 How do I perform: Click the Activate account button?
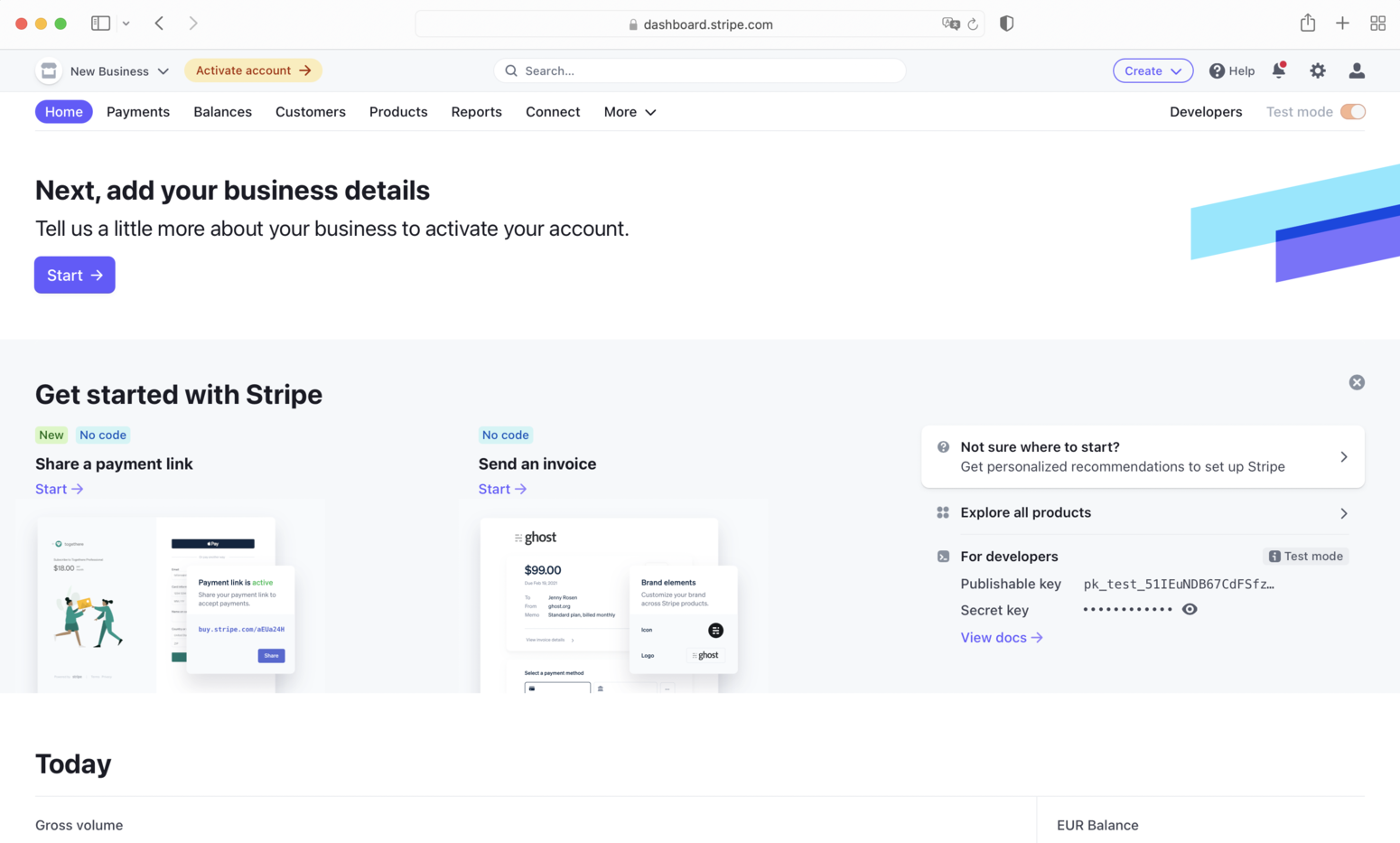(253, 70)
